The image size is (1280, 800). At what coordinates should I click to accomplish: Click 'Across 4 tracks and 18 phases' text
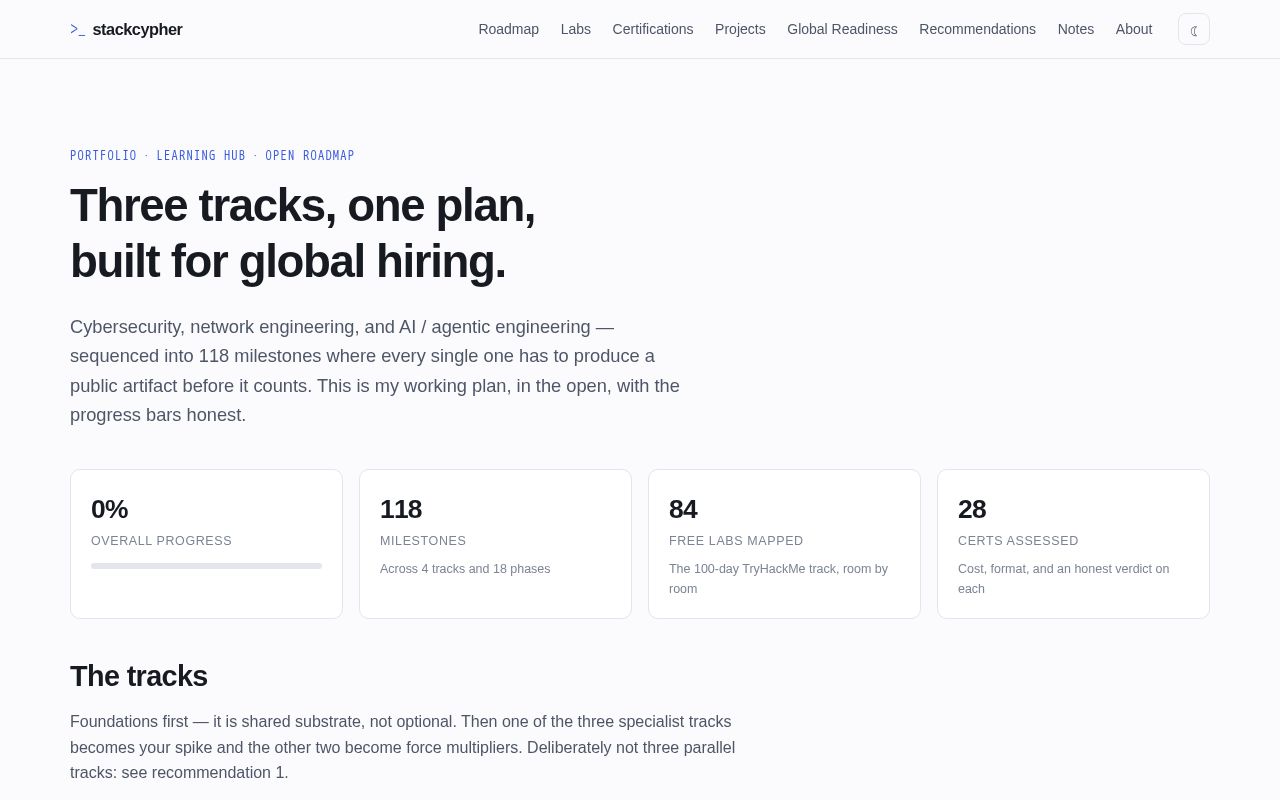click(x=465, y=569)
